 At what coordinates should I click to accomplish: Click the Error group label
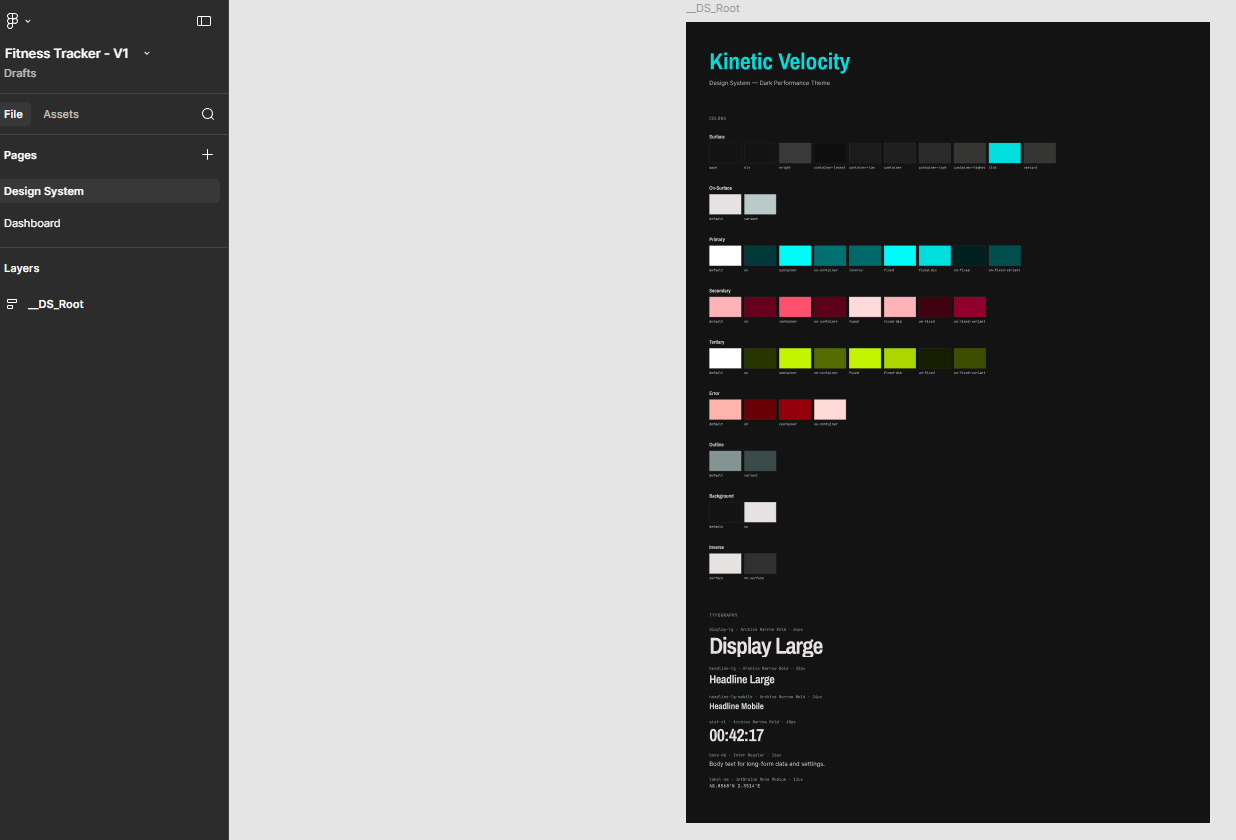click(x=715, y=393)
